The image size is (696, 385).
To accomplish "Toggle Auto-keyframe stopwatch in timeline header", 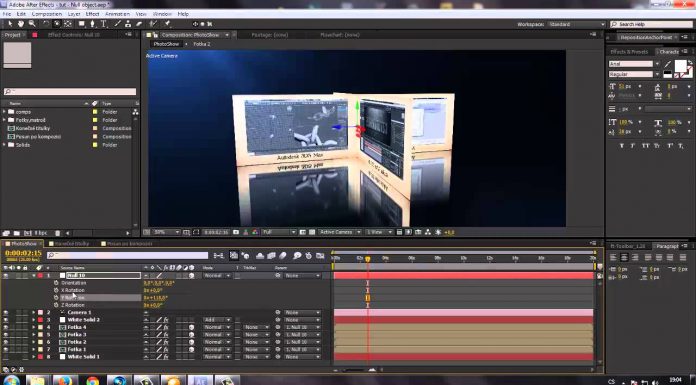I will pyautogui.click(x=308, y=255).
